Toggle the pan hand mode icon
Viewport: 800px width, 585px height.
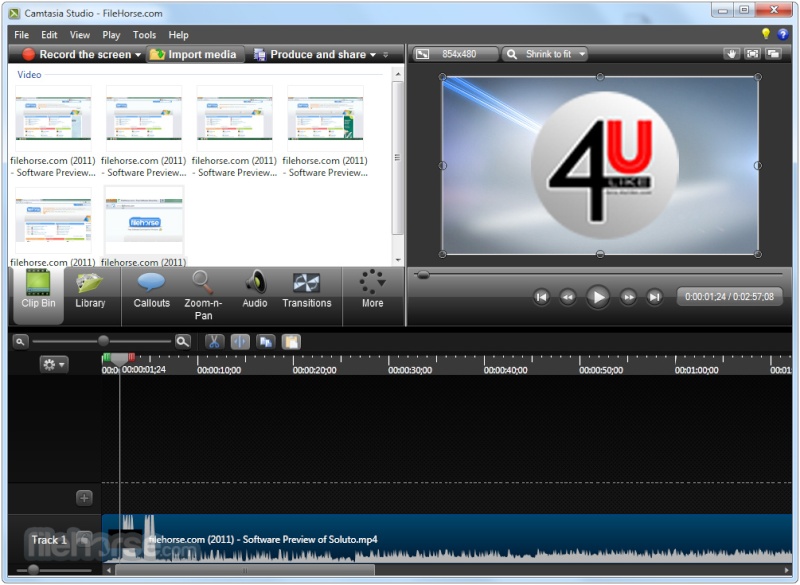(x=731, y=54)
